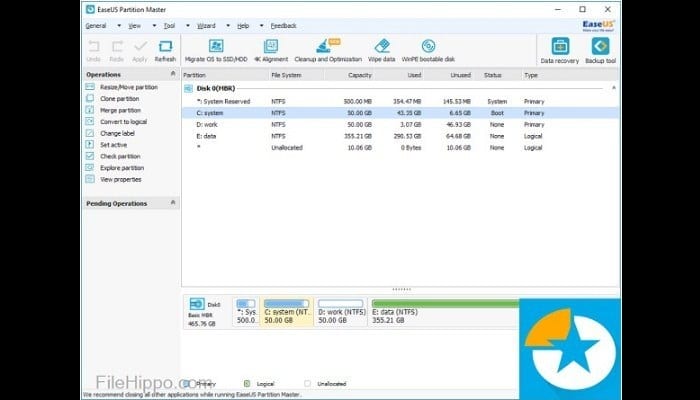Select the System Reserved block in disk map

(x=246, y=312)
